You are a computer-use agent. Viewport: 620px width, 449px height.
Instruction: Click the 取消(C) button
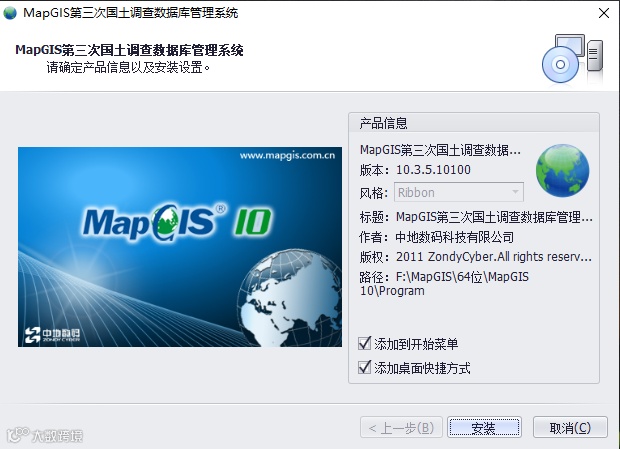tap(570, 427)
